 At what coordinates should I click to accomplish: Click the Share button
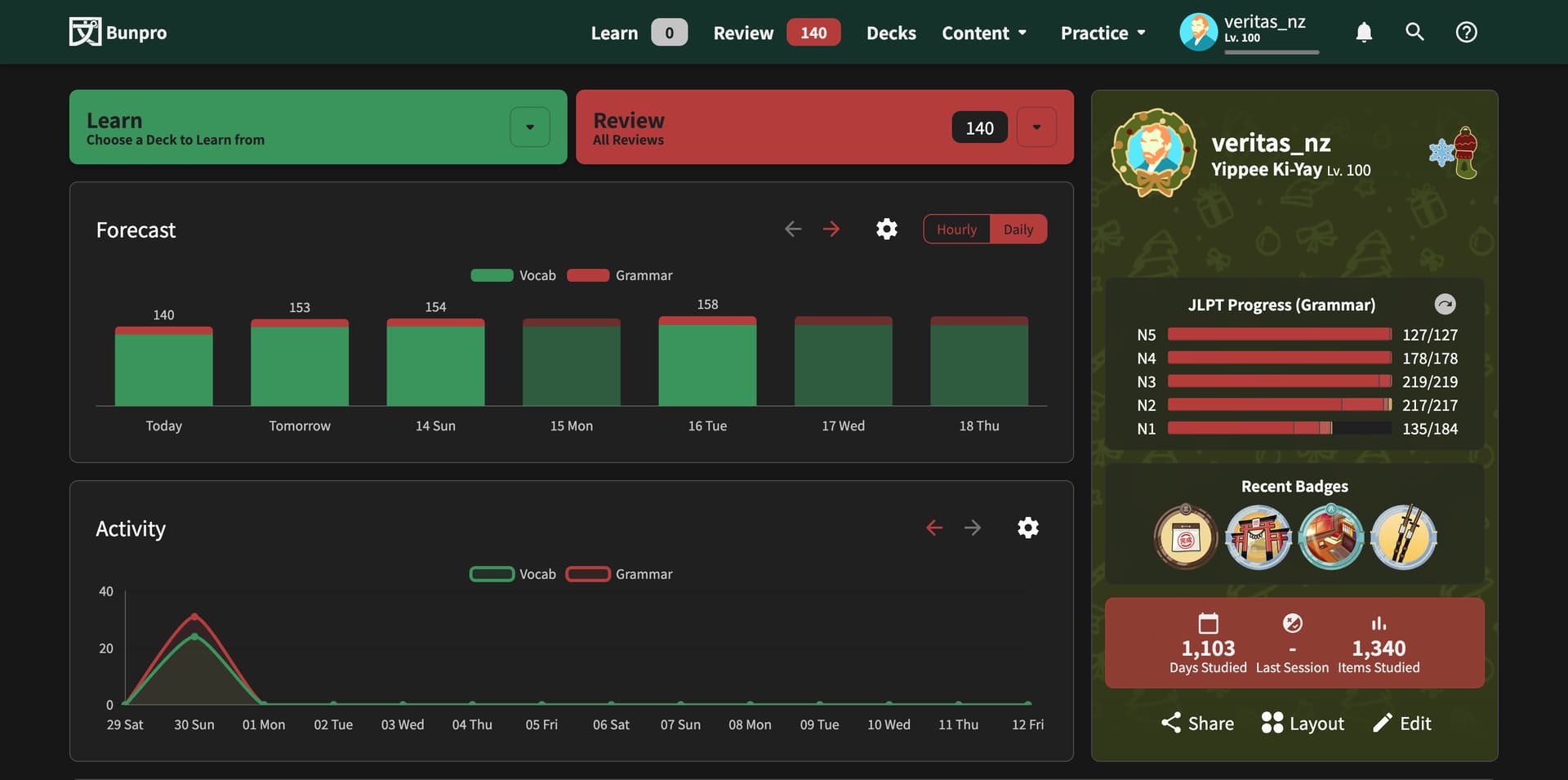pyautogui.click(x=1197, y=723)
